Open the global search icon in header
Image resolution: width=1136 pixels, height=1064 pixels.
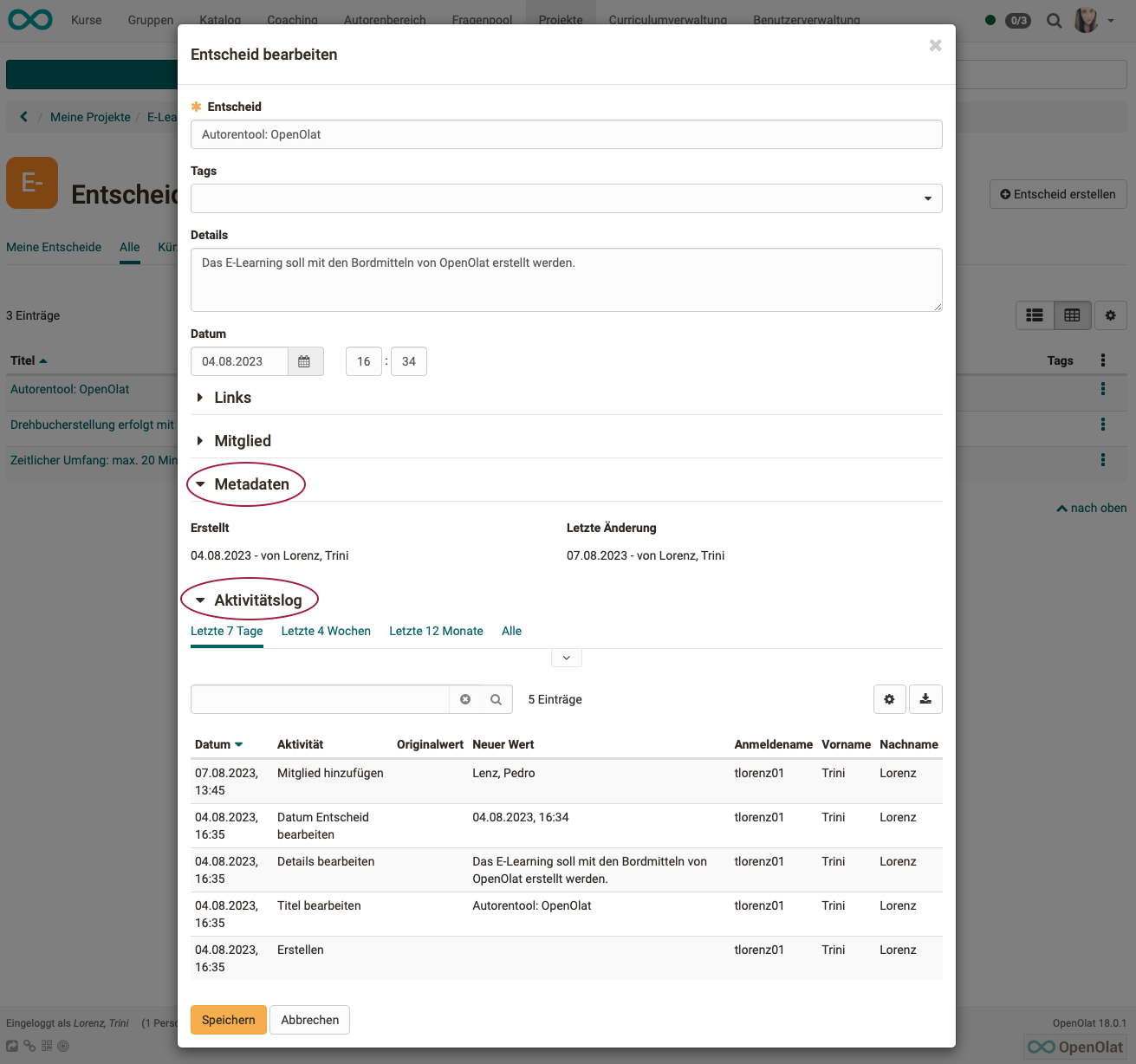(x=1054, y=21)
